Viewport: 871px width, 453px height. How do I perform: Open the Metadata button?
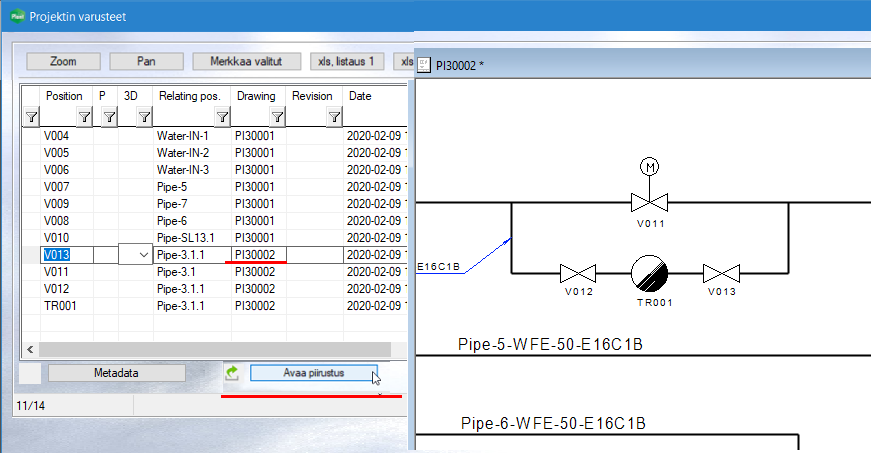click(116, 373)
